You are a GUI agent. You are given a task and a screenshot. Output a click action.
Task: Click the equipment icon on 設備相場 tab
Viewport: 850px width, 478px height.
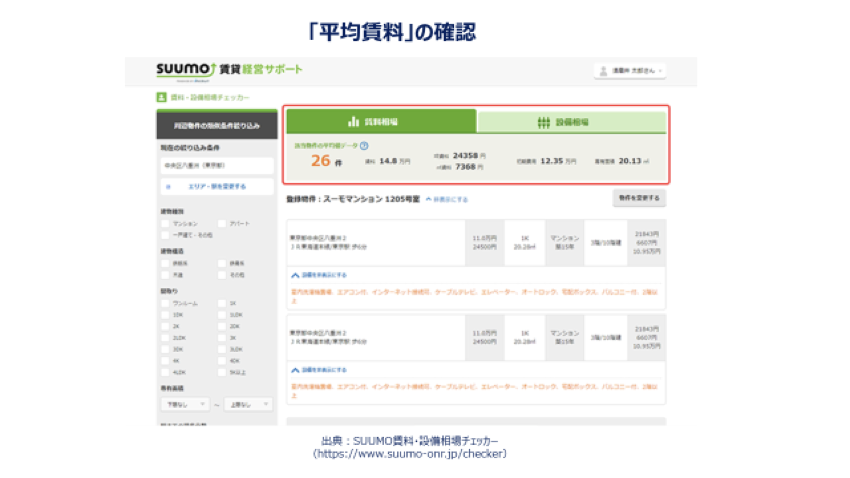pyautogui.click(x=544, y=122)
